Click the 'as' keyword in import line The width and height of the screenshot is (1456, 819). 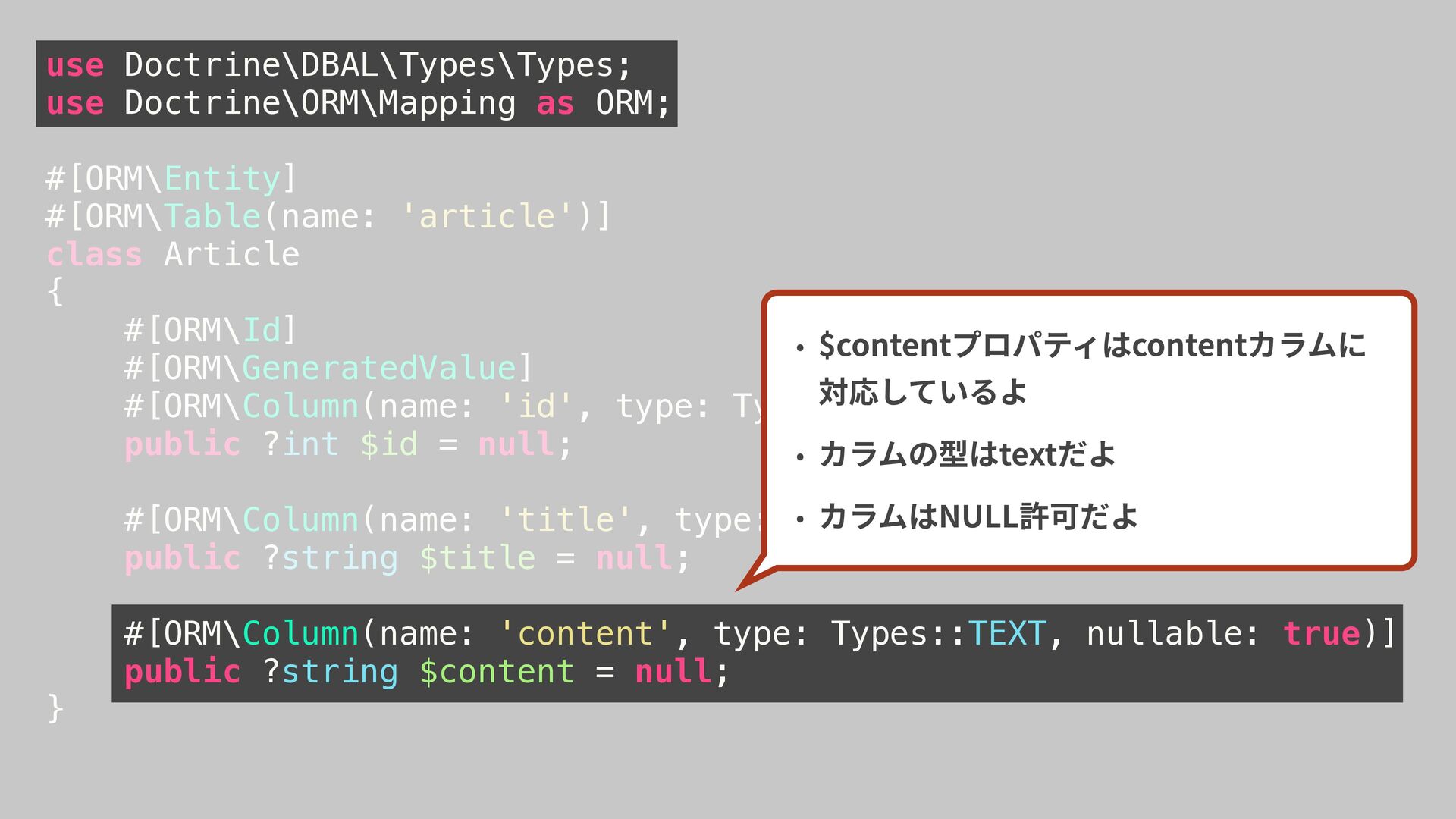coord(554,103)
